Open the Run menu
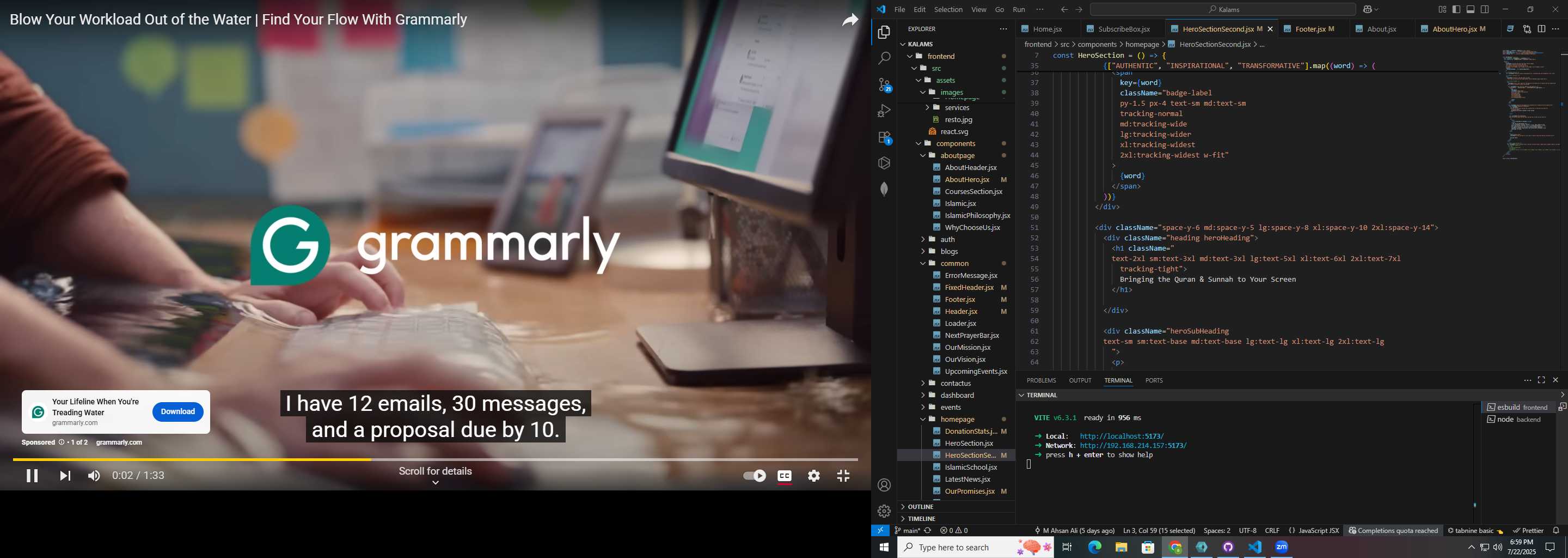Image resolution: width=1568 pixels, height=558 pixels. (1019, 9)
